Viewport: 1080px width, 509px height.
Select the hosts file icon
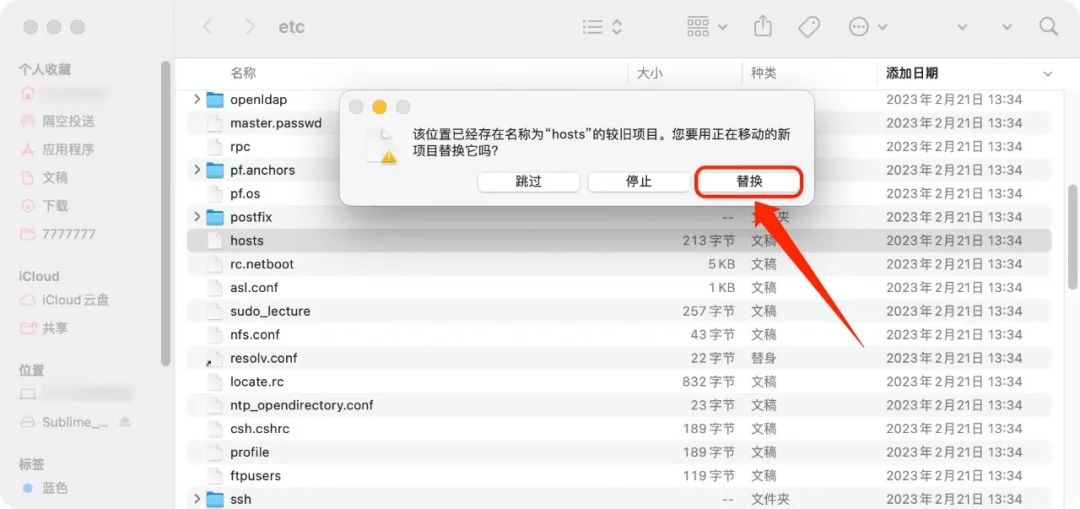click(216, 240)
